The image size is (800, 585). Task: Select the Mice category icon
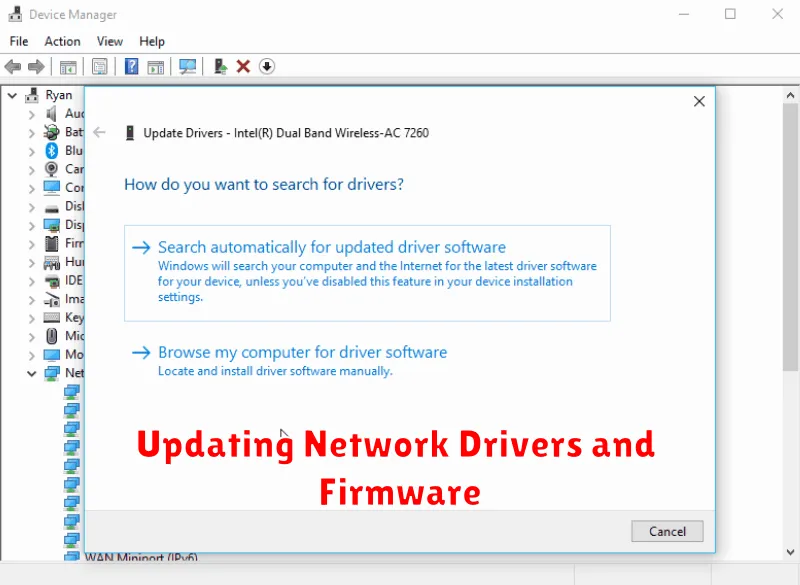[x=52, y=336]
